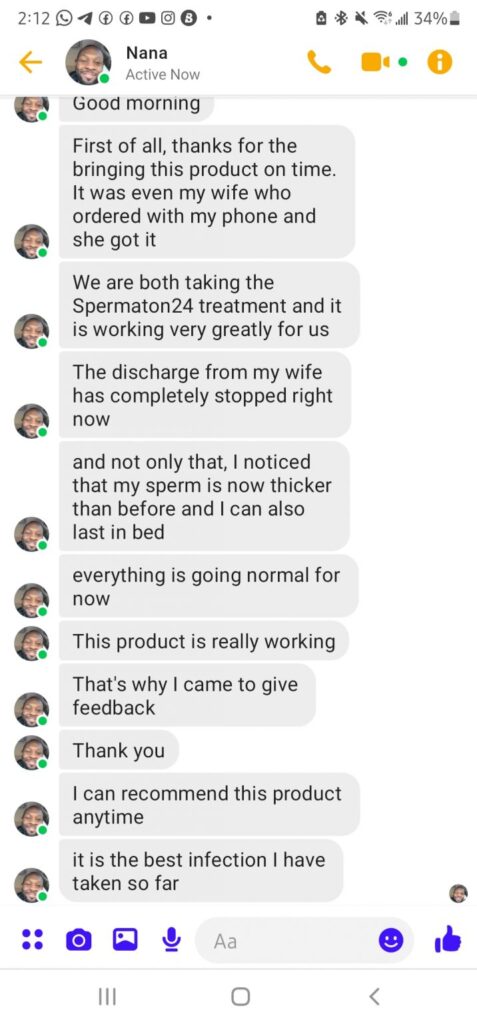Select 'This product is really working' message

coord(204,641)
